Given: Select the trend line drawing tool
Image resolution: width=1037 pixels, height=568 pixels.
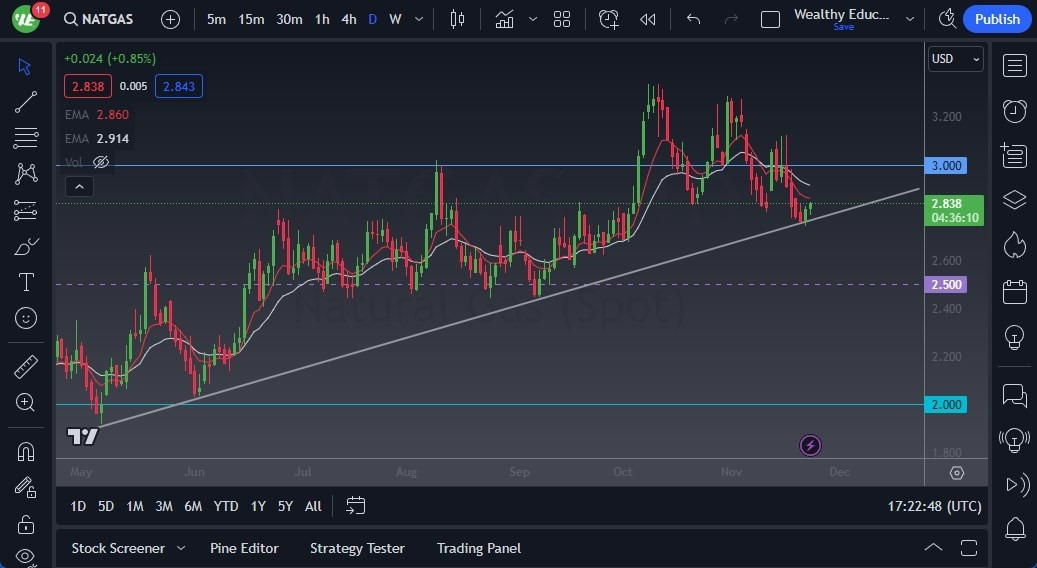Looking at the screenshot, I should tap(26, 102).
